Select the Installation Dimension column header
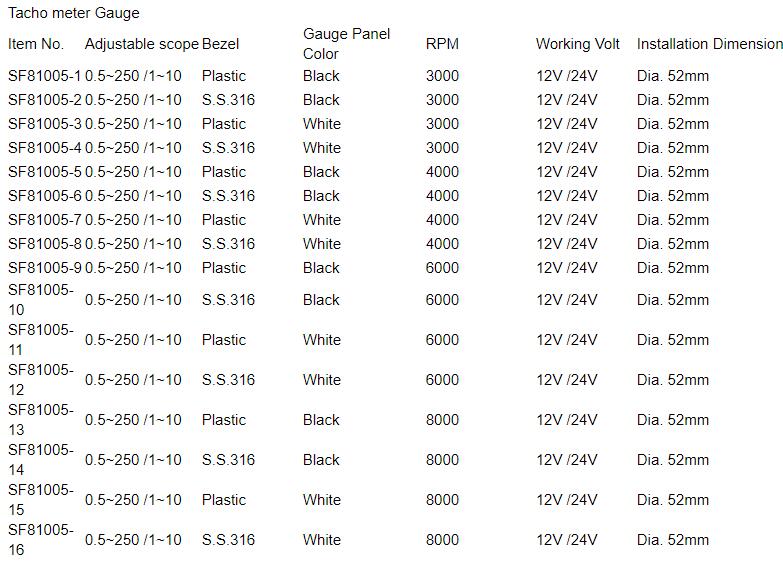Screen dimensions: 783x569 tap(709, 44)
